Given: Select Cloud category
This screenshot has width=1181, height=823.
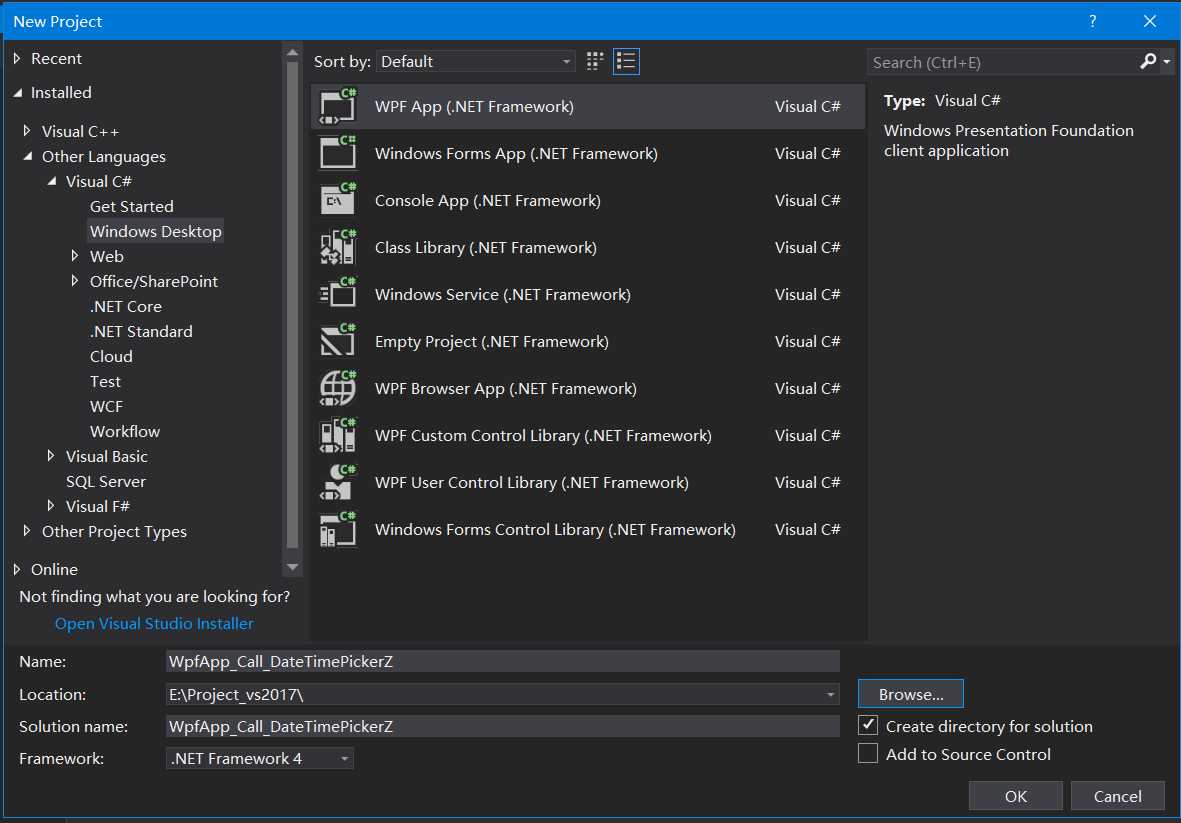Looking at the screenshot, I should click(x=111, y=356).
